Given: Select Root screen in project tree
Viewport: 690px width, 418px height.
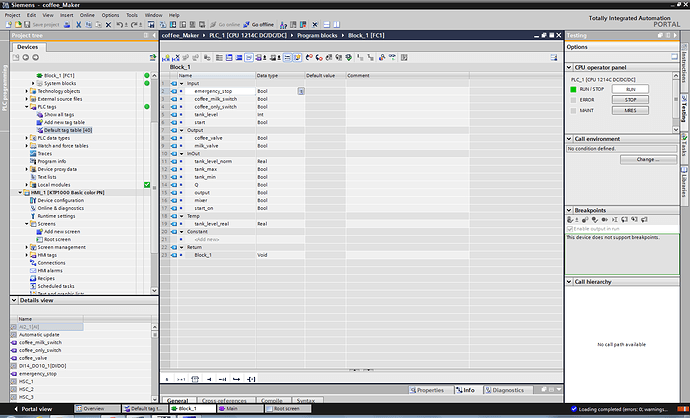Looking at the screenshot, I should pos(57,239).
